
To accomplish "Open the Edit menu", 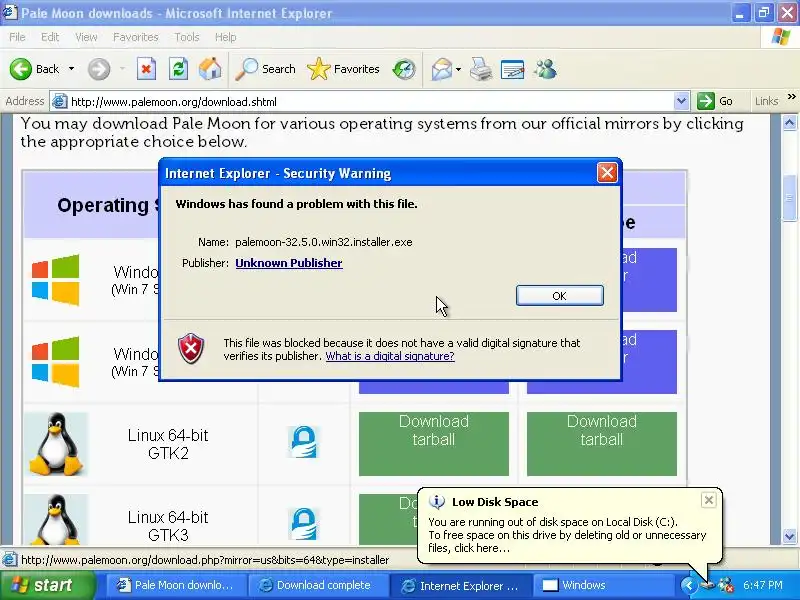I will tap(50, 37).
